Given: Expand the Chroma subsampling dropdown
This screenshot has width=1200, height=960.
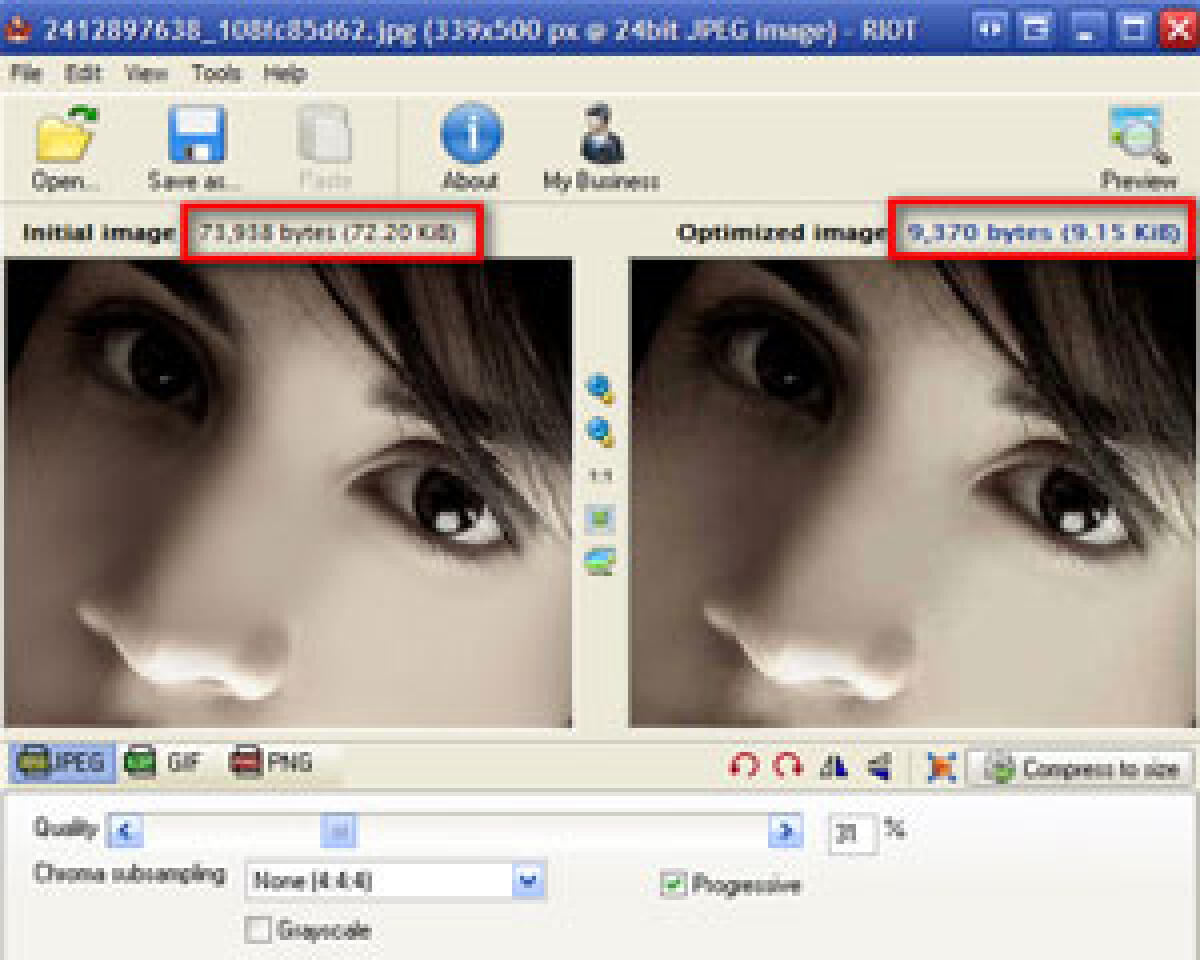Looking at the screenshot, I should tap(529, 881).
